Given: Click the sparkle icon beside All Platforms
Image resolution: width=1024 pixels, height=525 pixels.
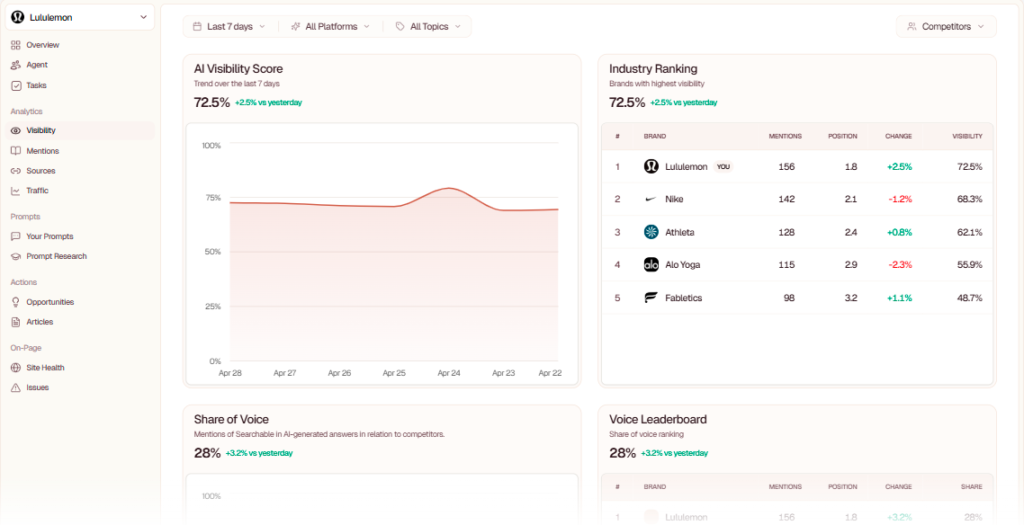Looking at the screenshot, I should tap(295, 27).
